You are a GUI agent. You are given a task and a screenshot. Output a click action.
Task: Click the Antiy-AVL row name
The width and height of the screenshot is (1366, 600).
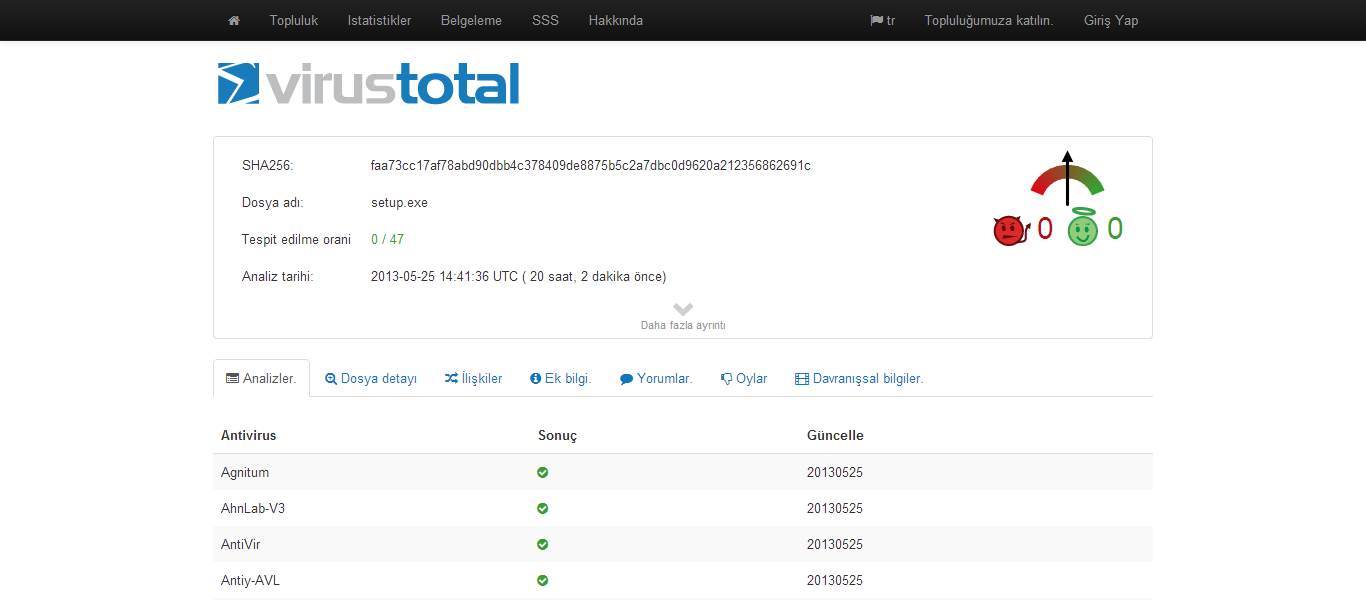pyautogui.click(x=250, y=580)
